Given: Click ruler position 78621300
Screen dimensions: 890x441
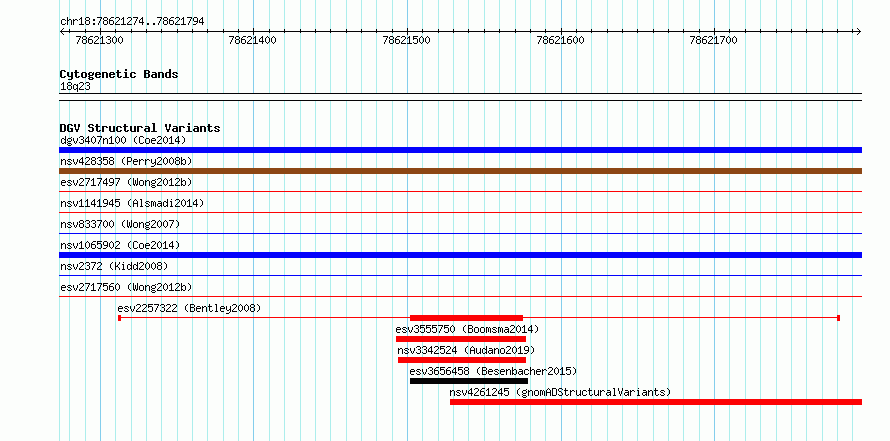Looking at the screenshot, I should 99,40.
